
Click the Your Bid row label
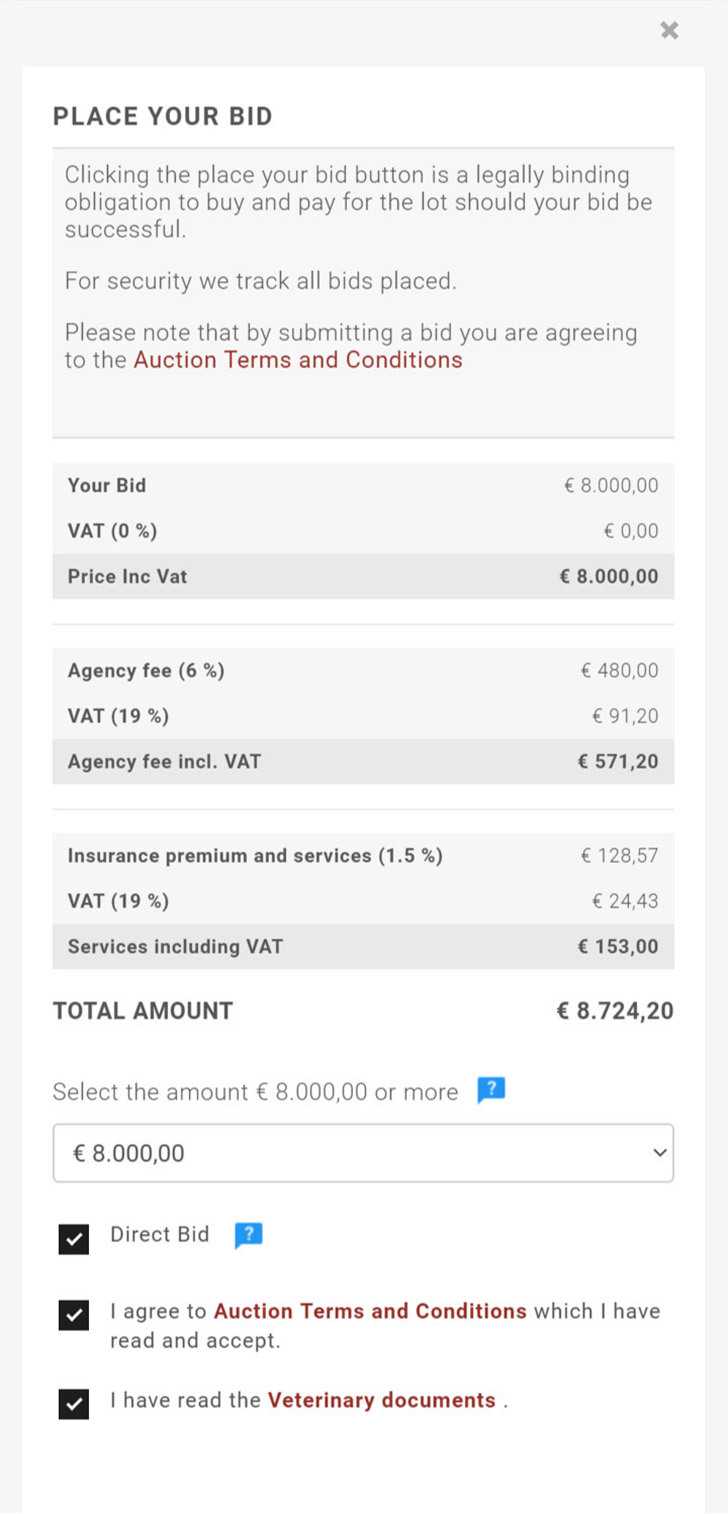coord(107,486)
